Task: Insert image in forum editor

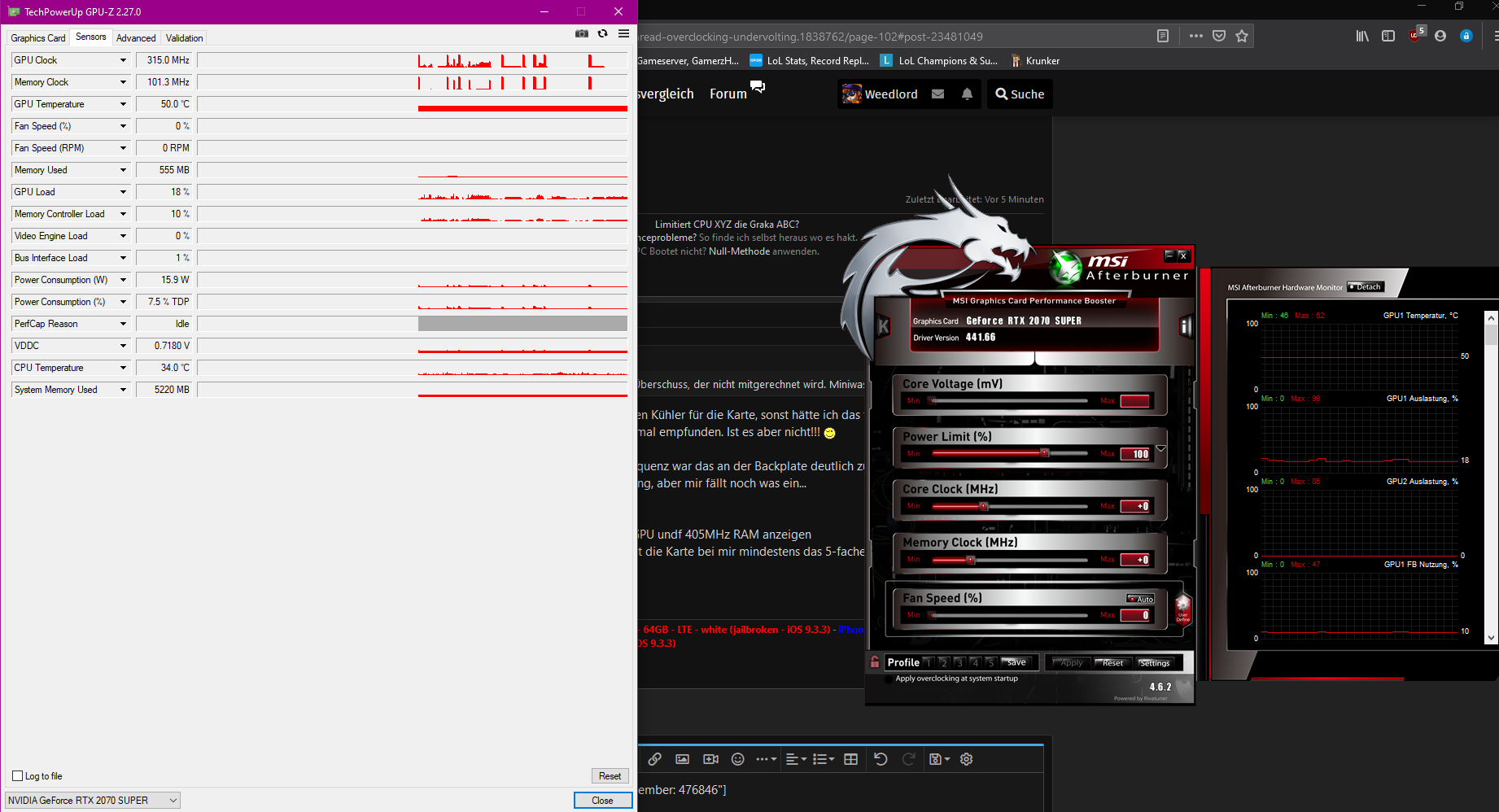Action: 683,759
